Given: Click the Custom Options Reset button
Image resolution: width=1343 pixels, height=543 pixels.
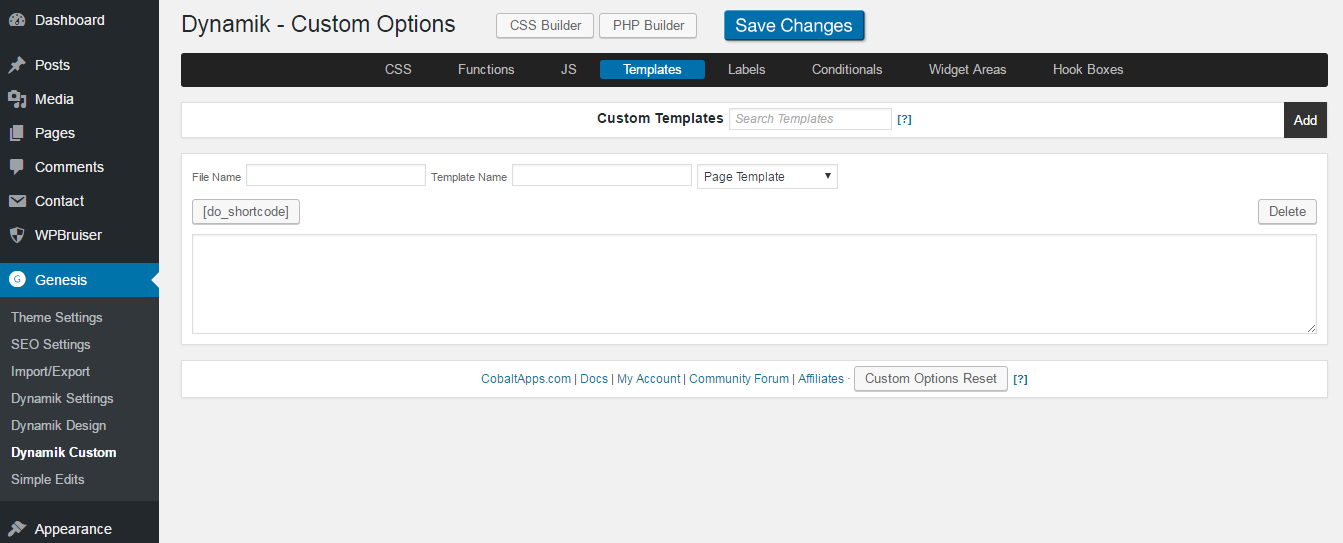Looking at the screenshot, I should tap(931, 378).
